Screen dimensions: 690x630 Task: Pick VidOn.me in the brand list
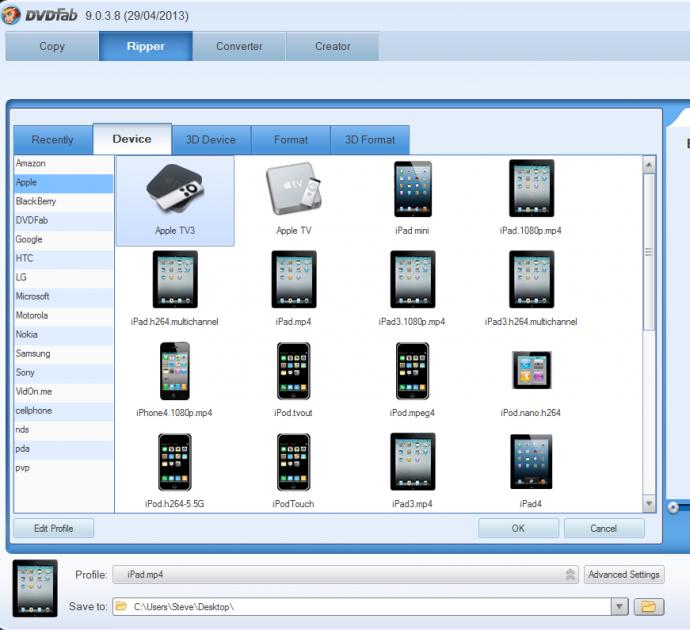click(x=63, y=392)
